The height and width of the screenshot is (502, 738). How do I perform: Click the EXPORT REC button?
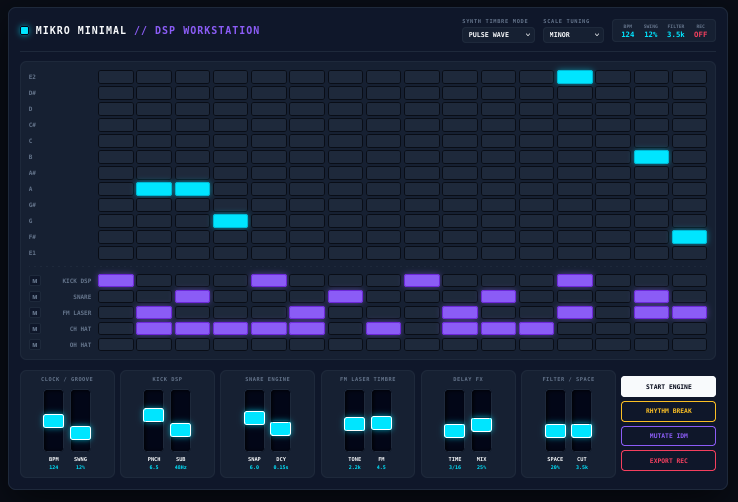click(668, 461)
